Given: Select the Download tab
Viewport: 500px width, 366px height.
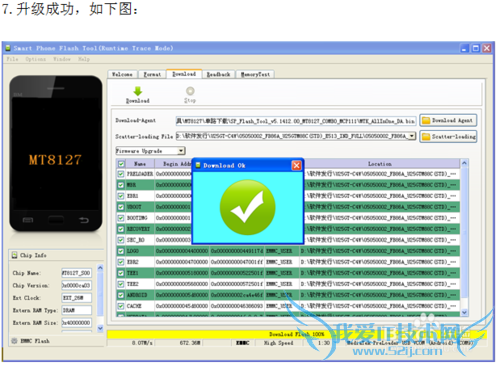Looking at the screenshot, I should tap(184, 74).
